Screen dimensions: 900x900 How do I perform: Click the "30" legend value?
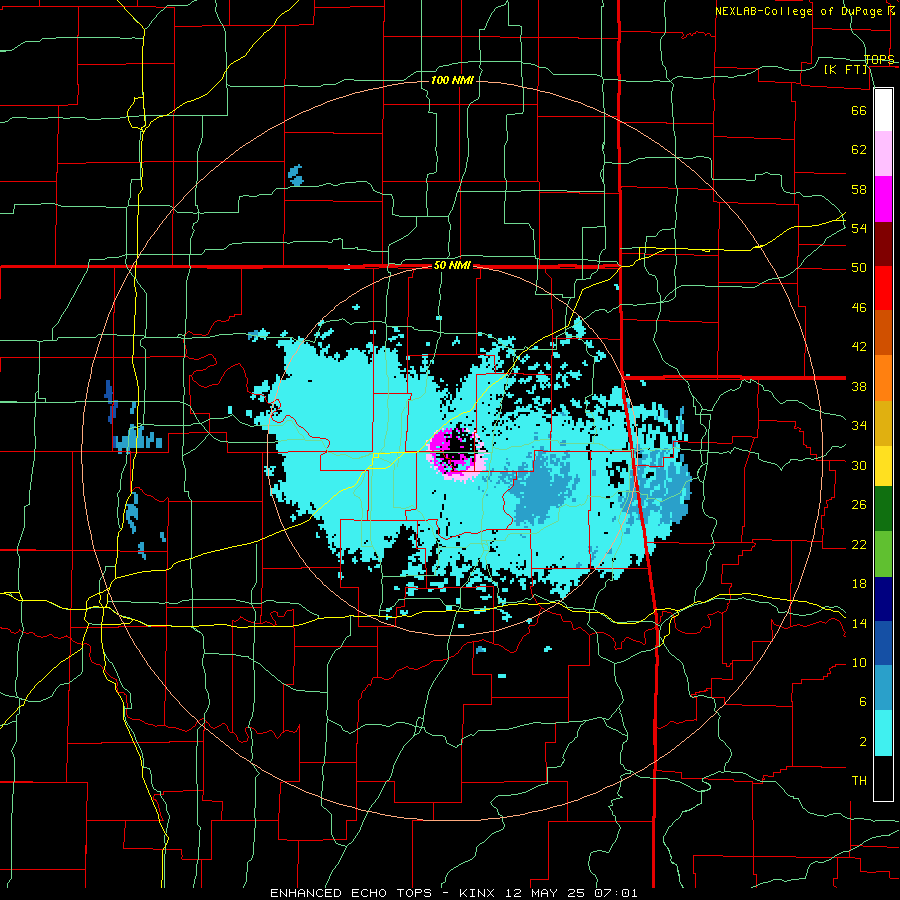pyautogui.click(x=859, y=465)
